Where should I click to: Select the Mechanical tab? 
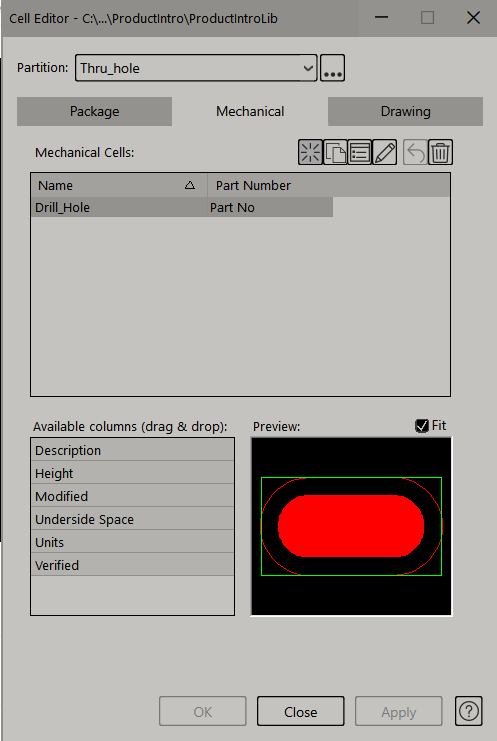click(x=250, y=112)
